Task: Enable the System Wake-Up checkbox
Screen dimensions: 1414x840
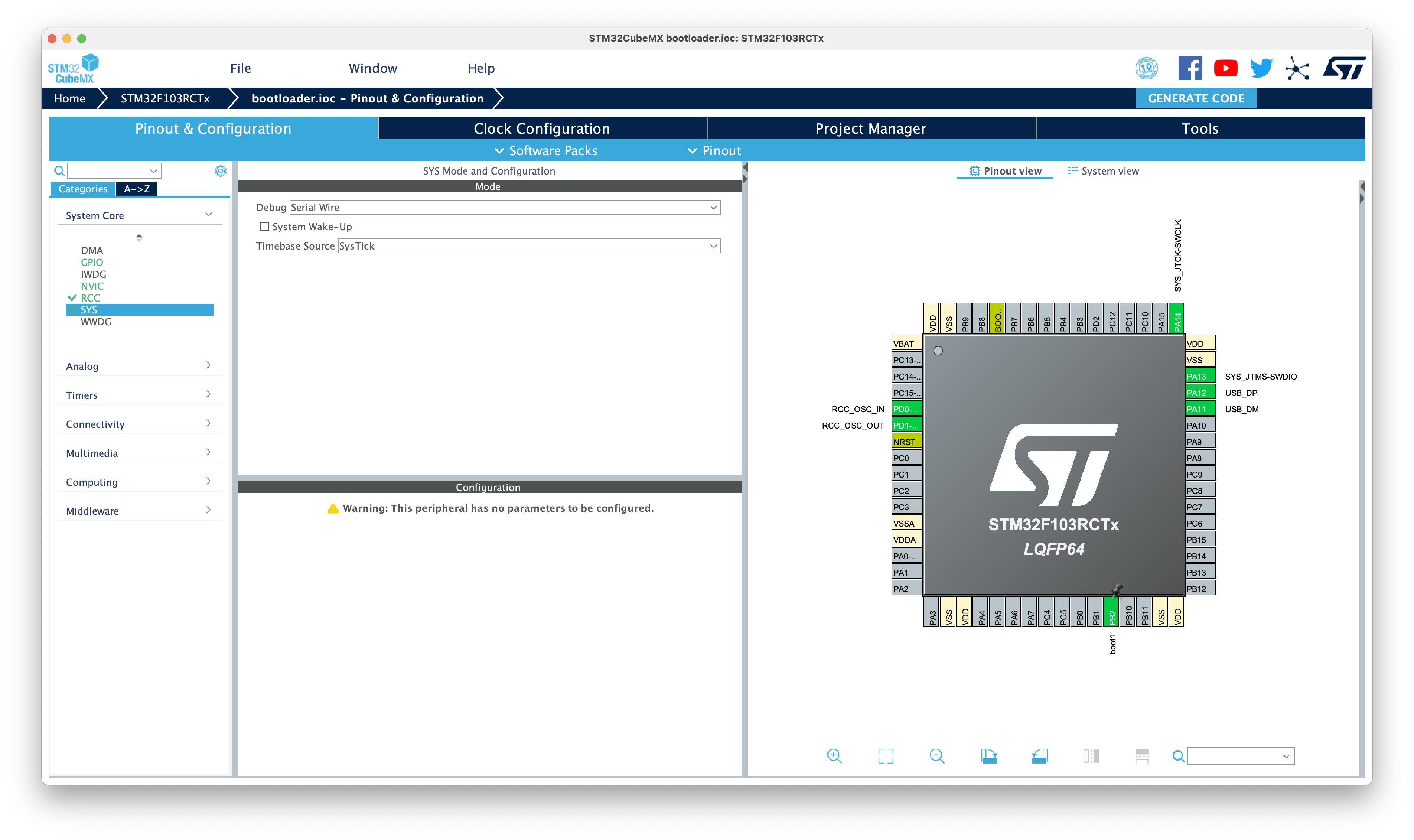Action: coord(264,227)
